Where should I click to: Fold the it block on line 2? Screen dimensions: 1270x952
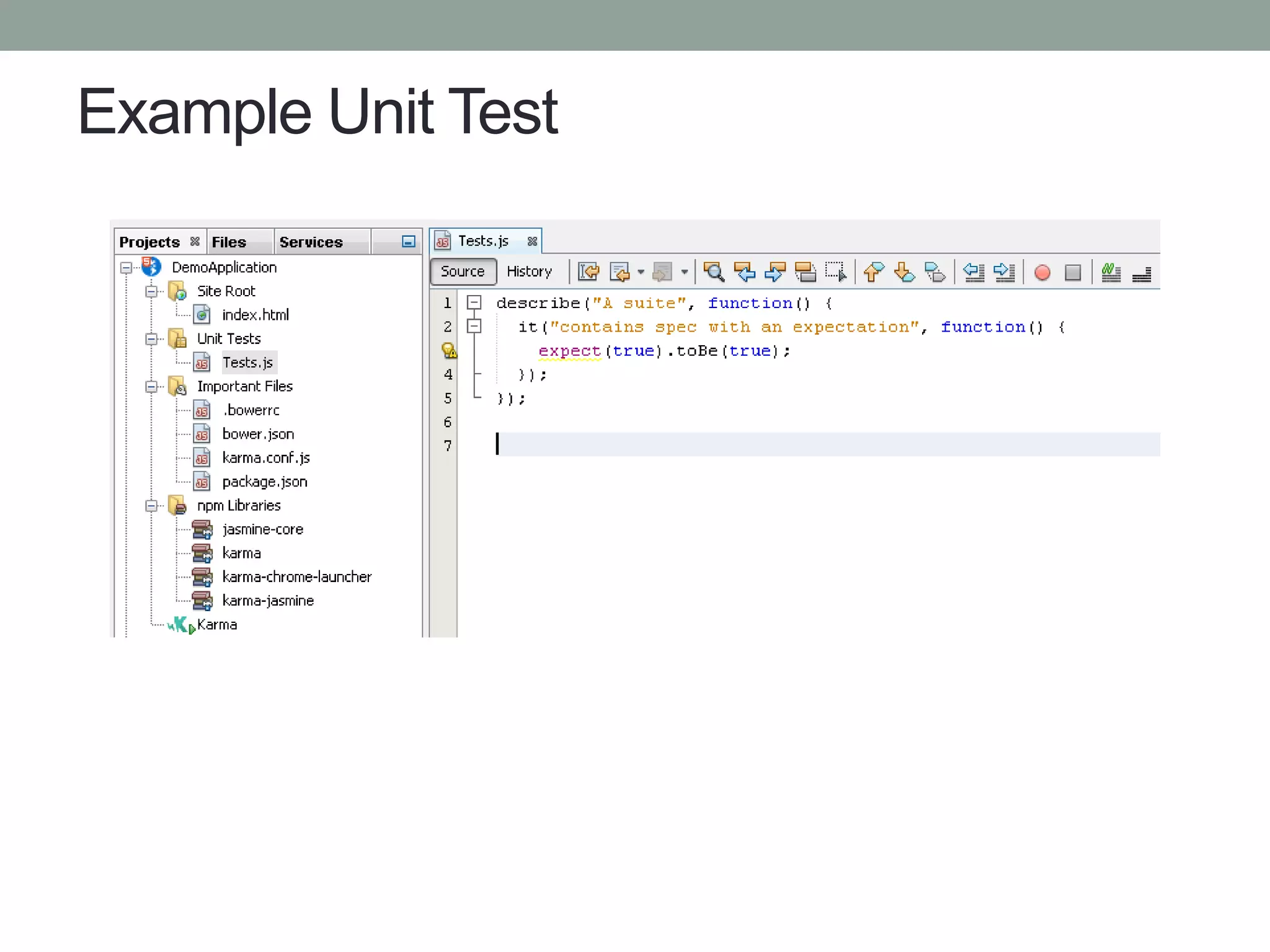(x=474, y=326)
